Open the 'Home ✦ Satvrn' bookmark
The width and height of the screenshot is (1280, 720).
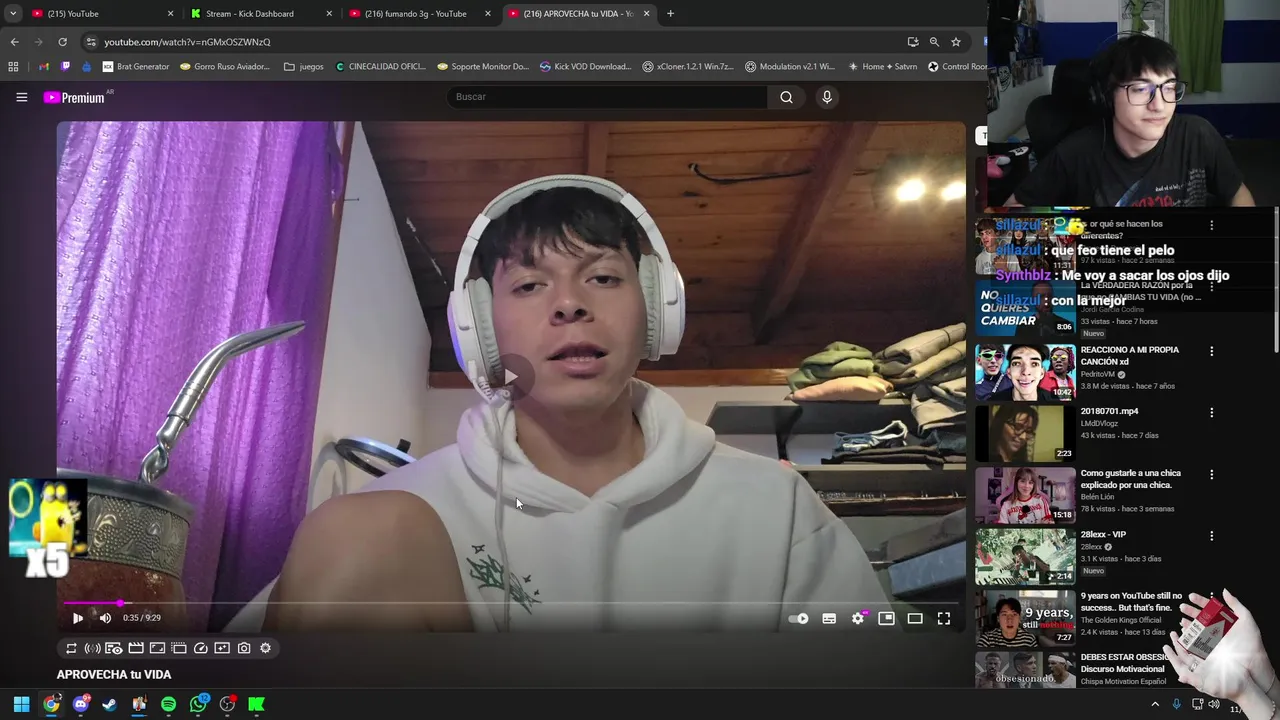point(882,67)
